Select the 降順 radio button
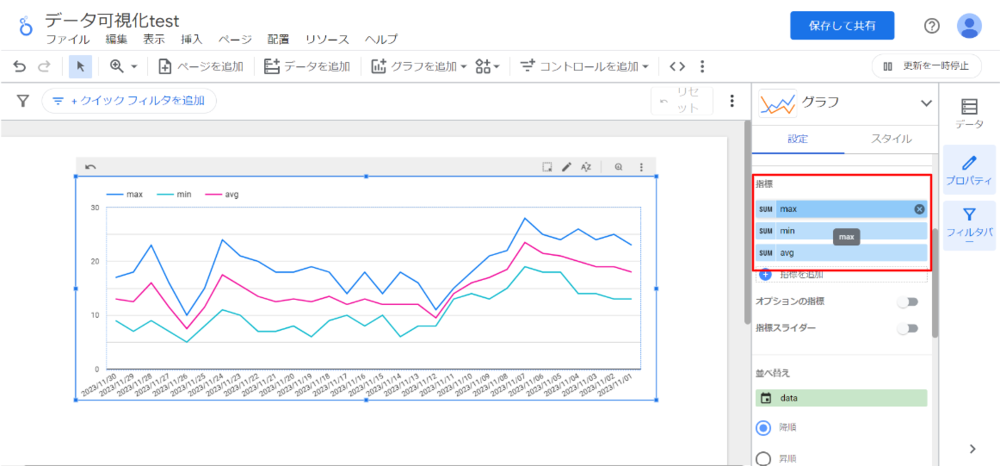Viewport: 1000px width, 466px height. pos(763,428)
